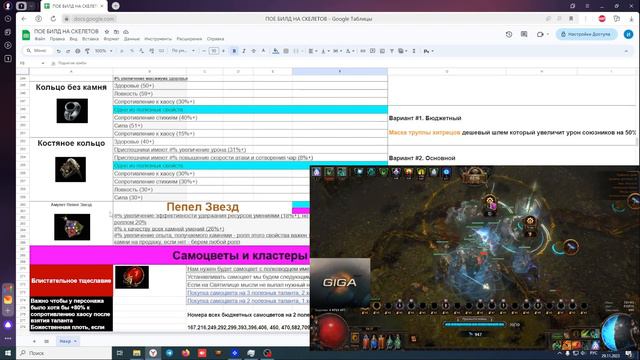Open the Инструменты menu
Viewport: 640px width, 360px height.
pos(158,39)
